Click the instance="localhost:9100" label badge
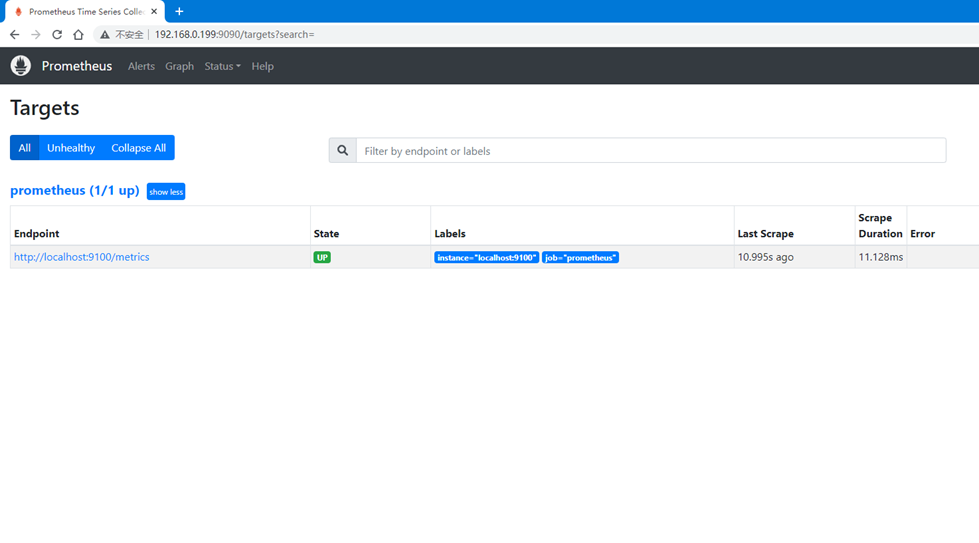Screen dimensions: 979x543 point(486,257)
